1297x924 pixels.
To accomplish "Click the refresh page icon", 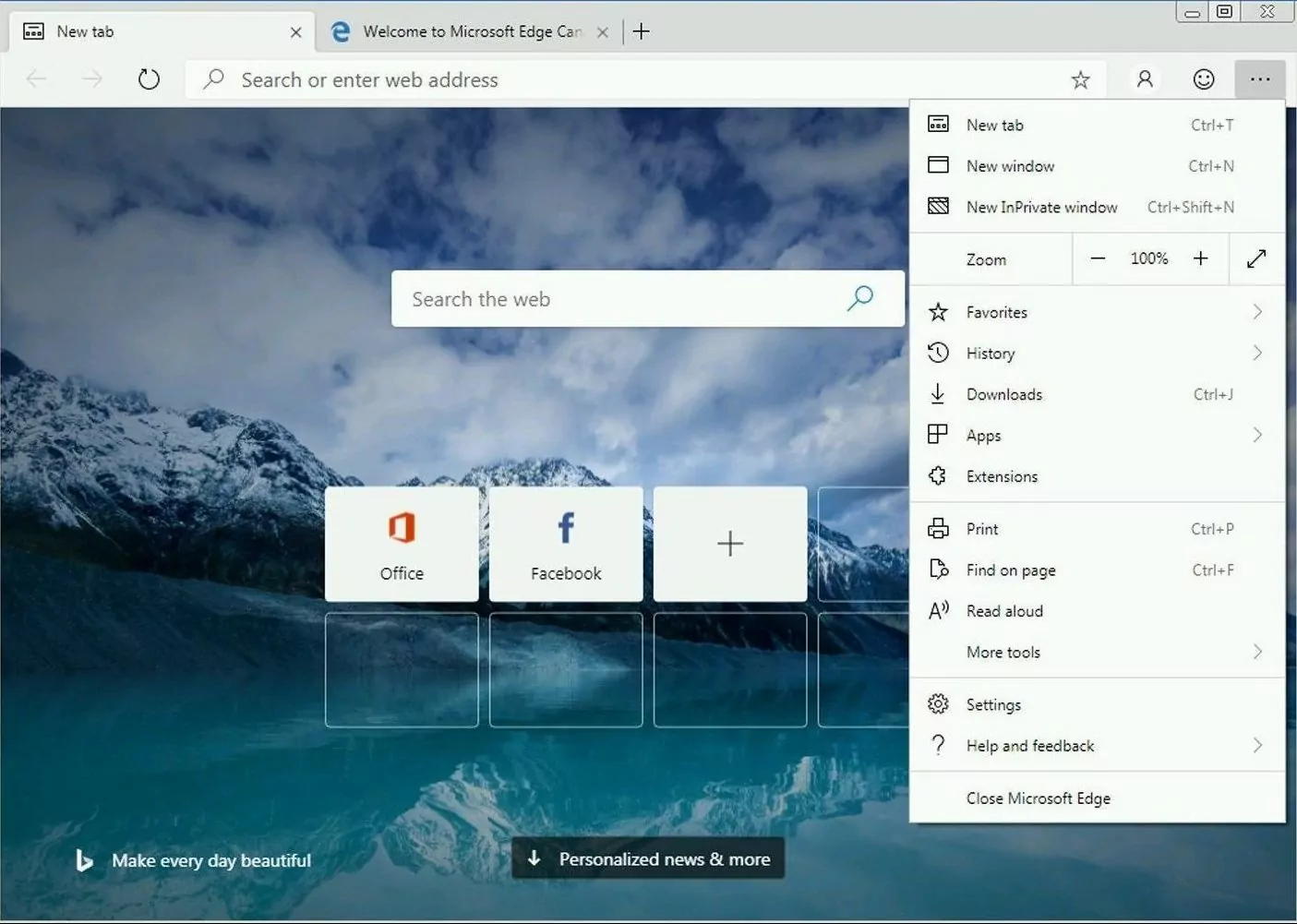I will 149,78.
